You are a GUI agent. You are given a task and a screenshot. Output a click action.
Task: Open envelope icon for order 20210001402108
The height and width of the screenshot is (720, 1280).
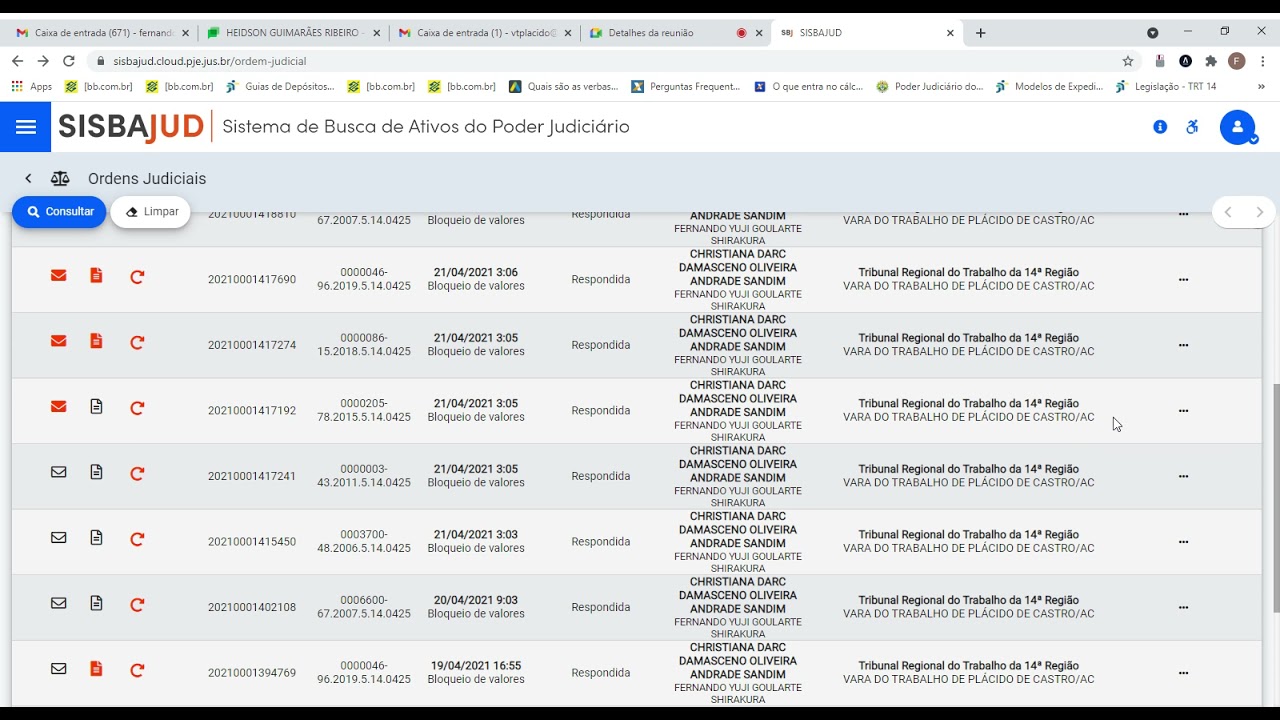(59, 603)
